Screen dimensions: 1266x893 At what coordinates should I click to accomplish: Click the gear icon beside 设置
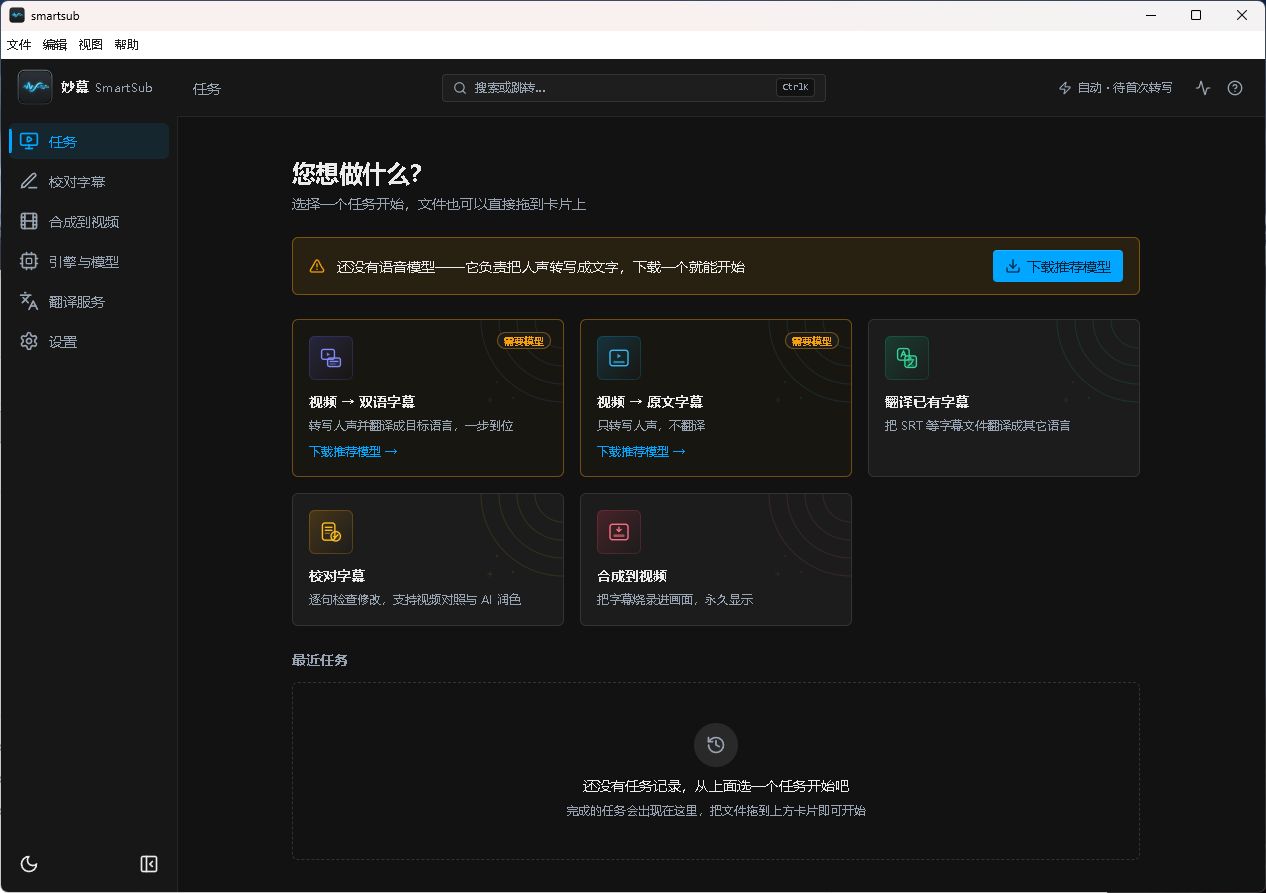(29, 342)
